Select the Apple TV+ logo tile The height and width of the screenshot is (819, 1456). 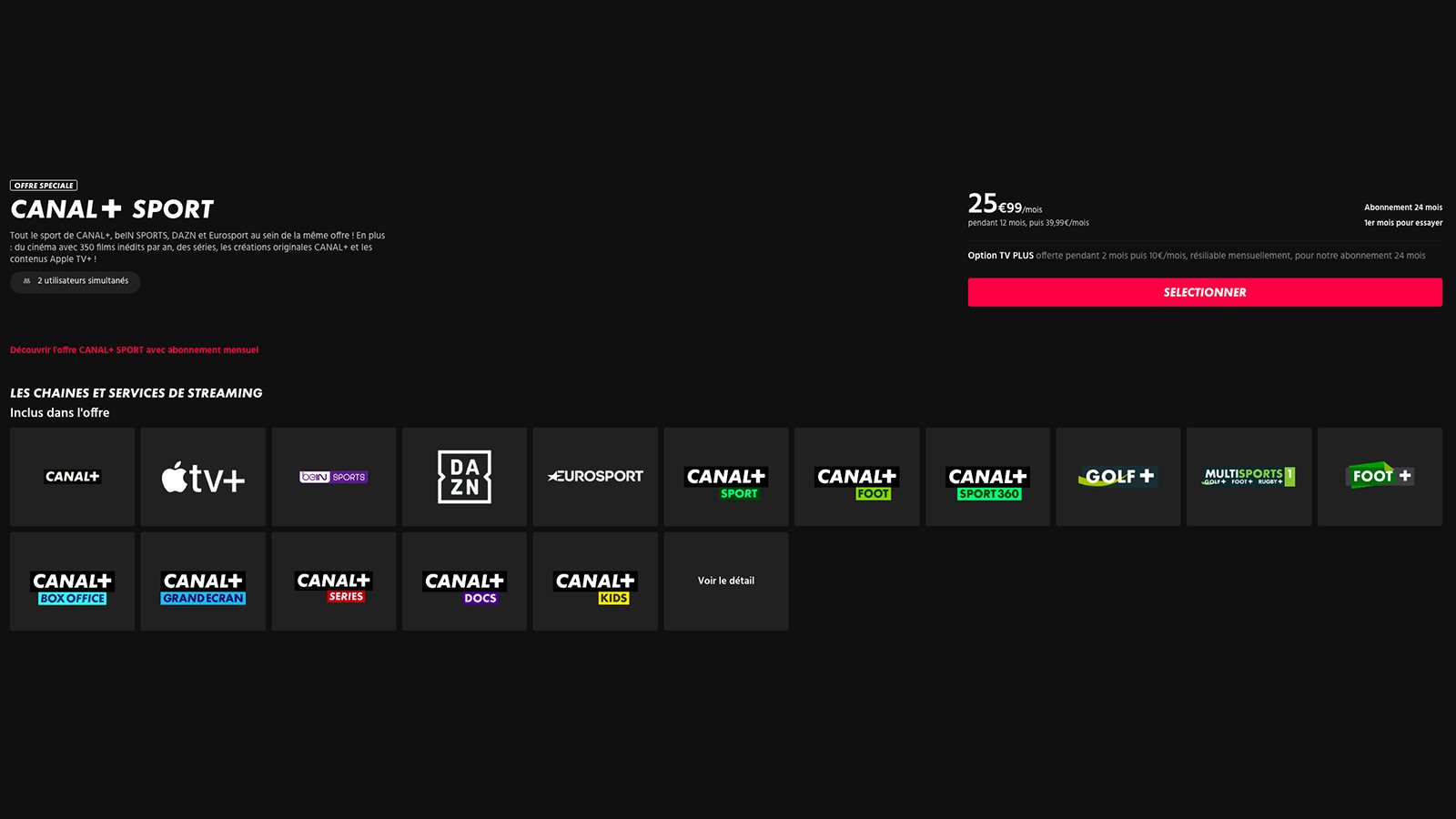click(x=203, y=477)
